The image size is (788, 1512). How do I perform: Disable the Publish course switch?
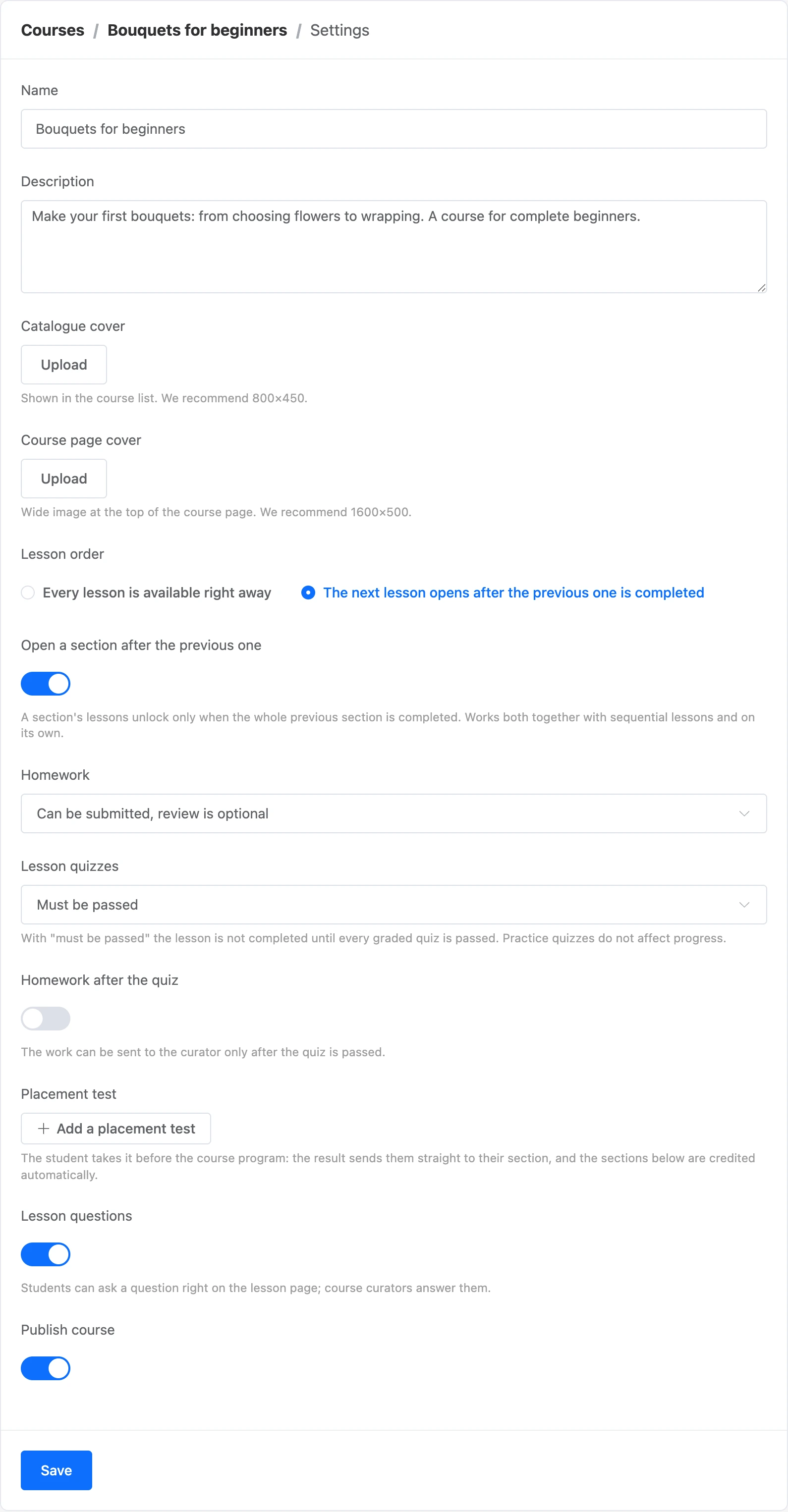pos(46,1368)
